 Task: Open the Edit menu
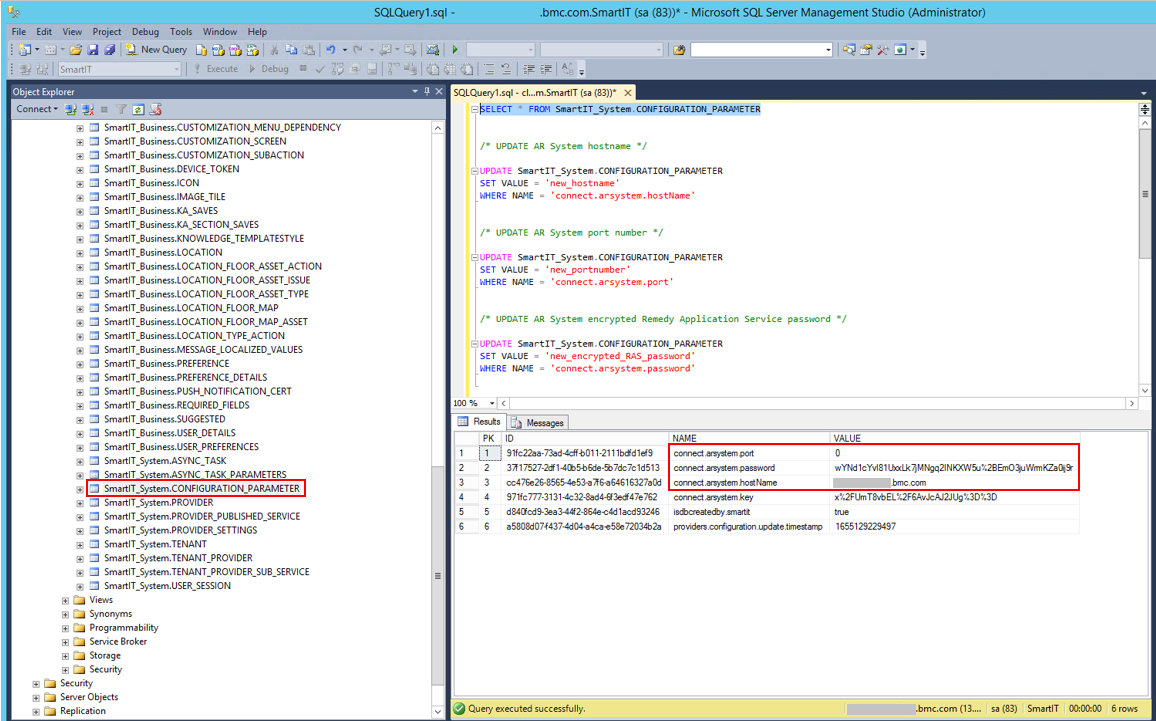point(44,32)
